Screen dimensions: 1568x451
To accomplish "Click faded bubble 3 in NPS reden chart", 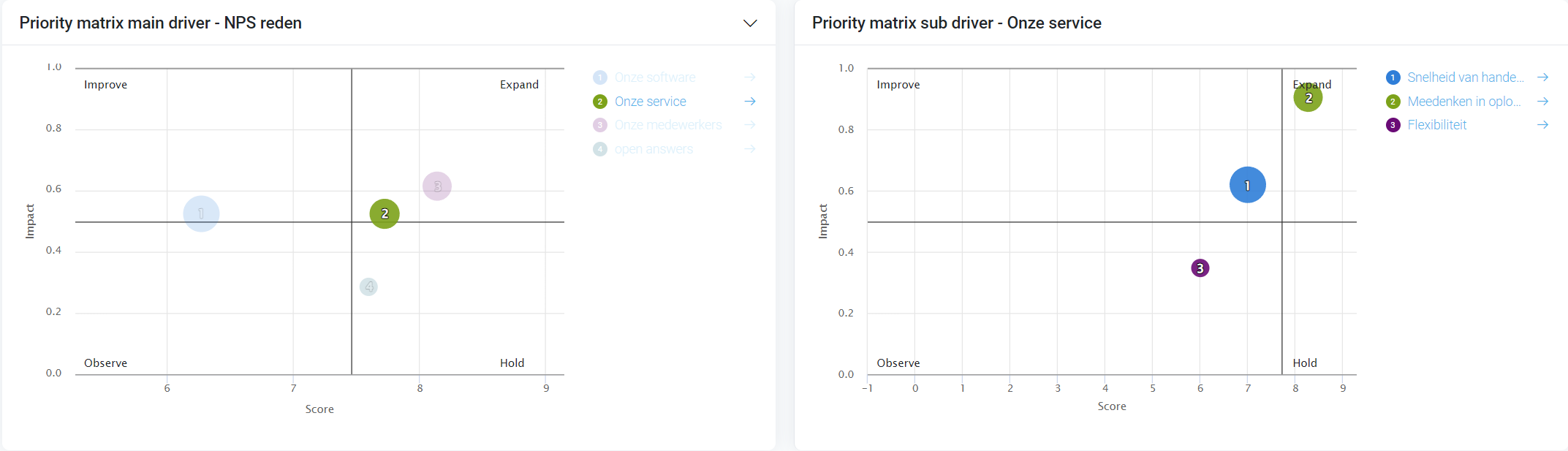I will pos(437,186).
